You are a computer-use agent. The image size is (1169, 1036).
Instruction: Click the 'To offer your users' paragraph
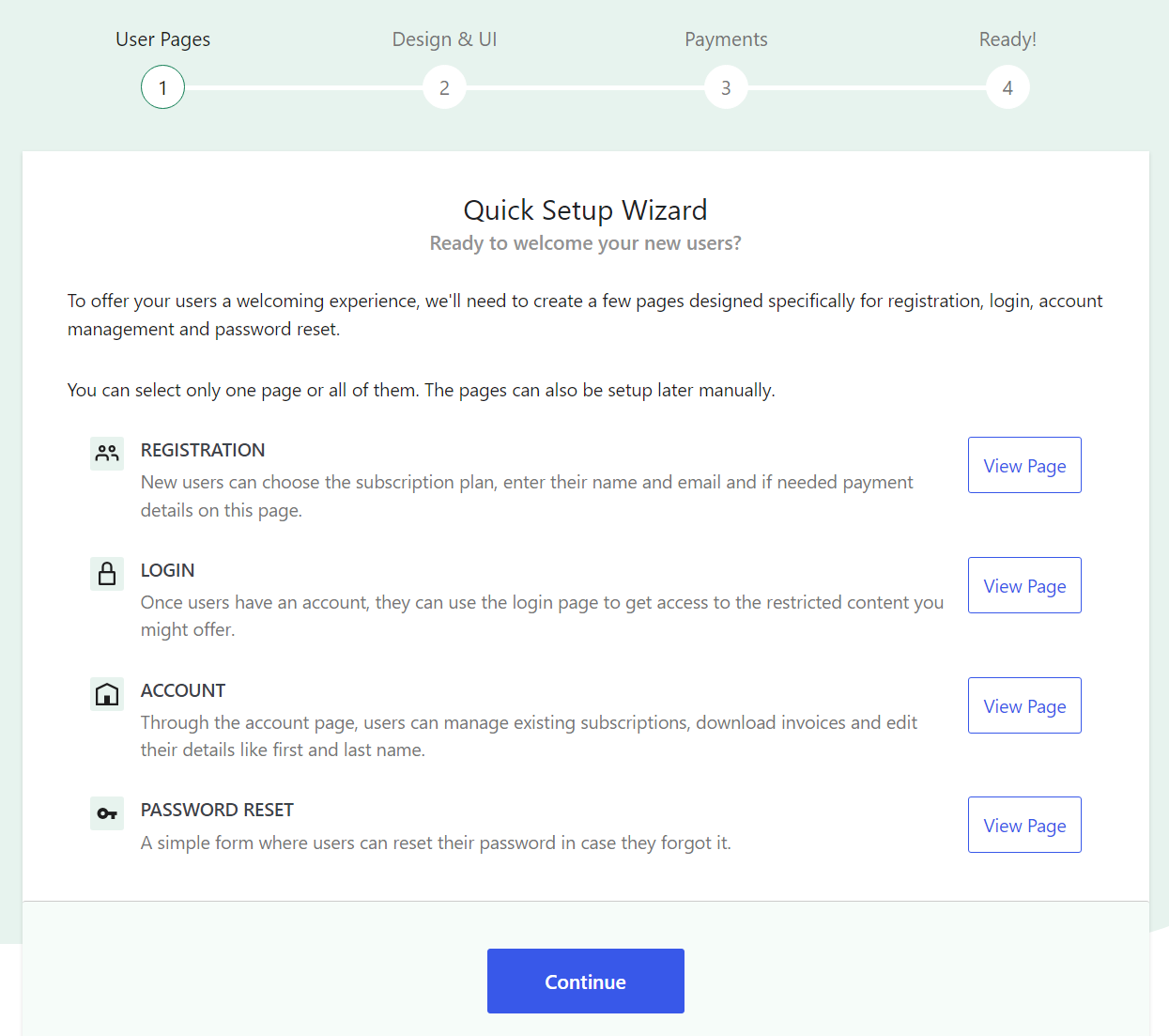(x=585, y=315)
